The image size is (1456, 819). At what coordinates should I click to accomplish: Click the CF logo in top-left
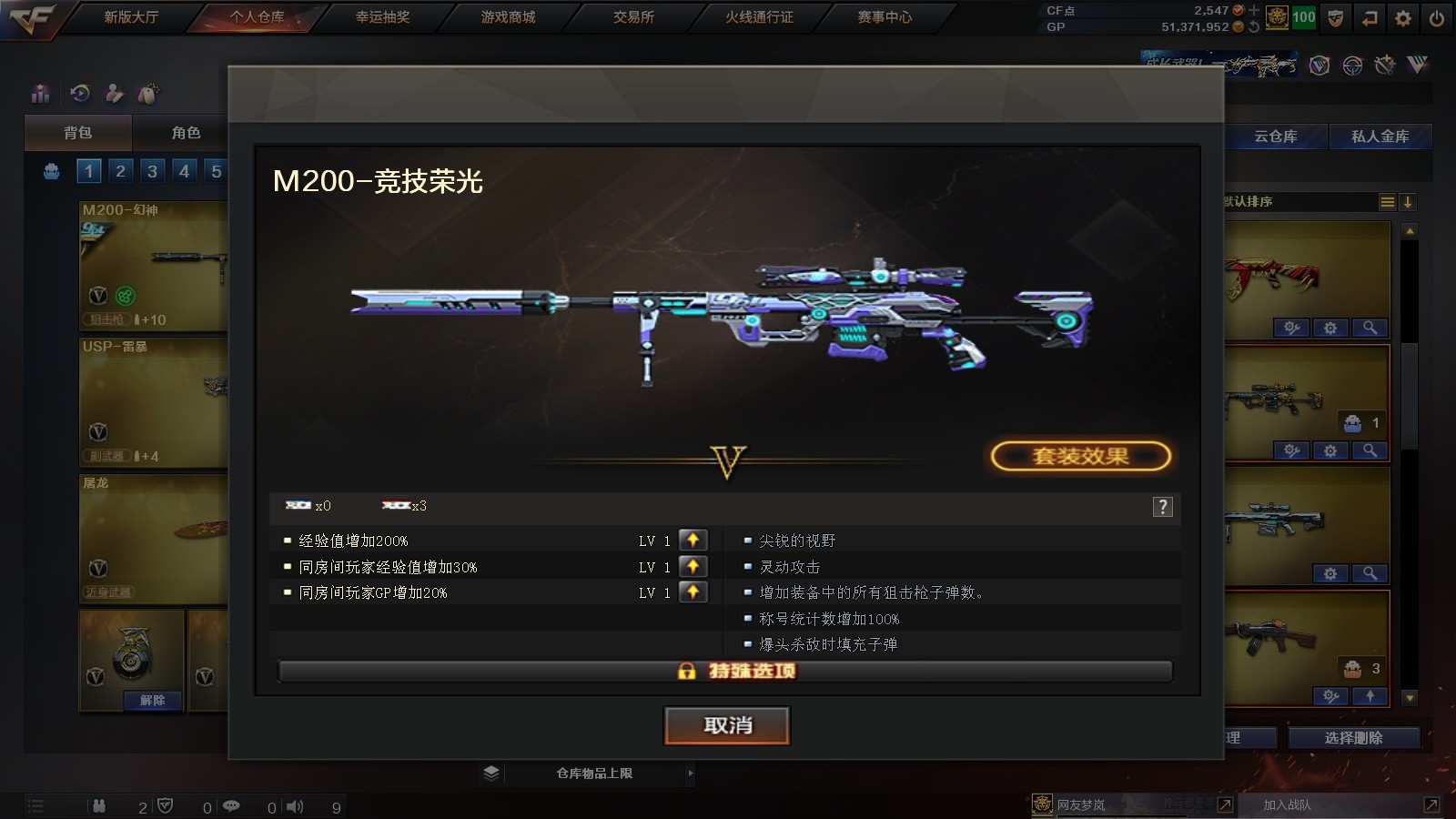(32, 18)
